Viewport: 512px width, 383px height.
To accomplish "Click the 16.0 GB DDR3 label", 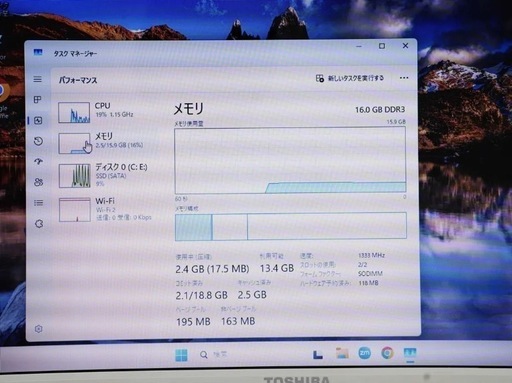I will click(380, 110).
